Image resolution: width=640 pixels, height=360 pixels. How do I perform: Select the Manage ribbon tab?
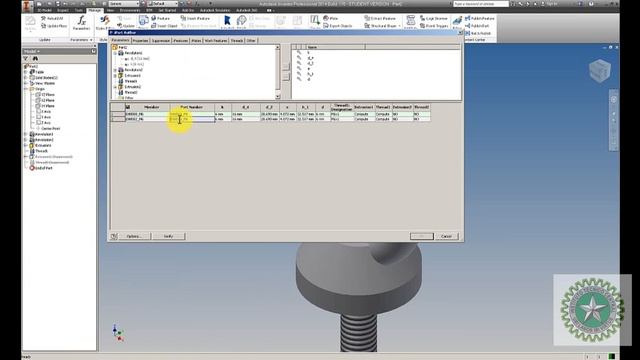pos(94,10)
